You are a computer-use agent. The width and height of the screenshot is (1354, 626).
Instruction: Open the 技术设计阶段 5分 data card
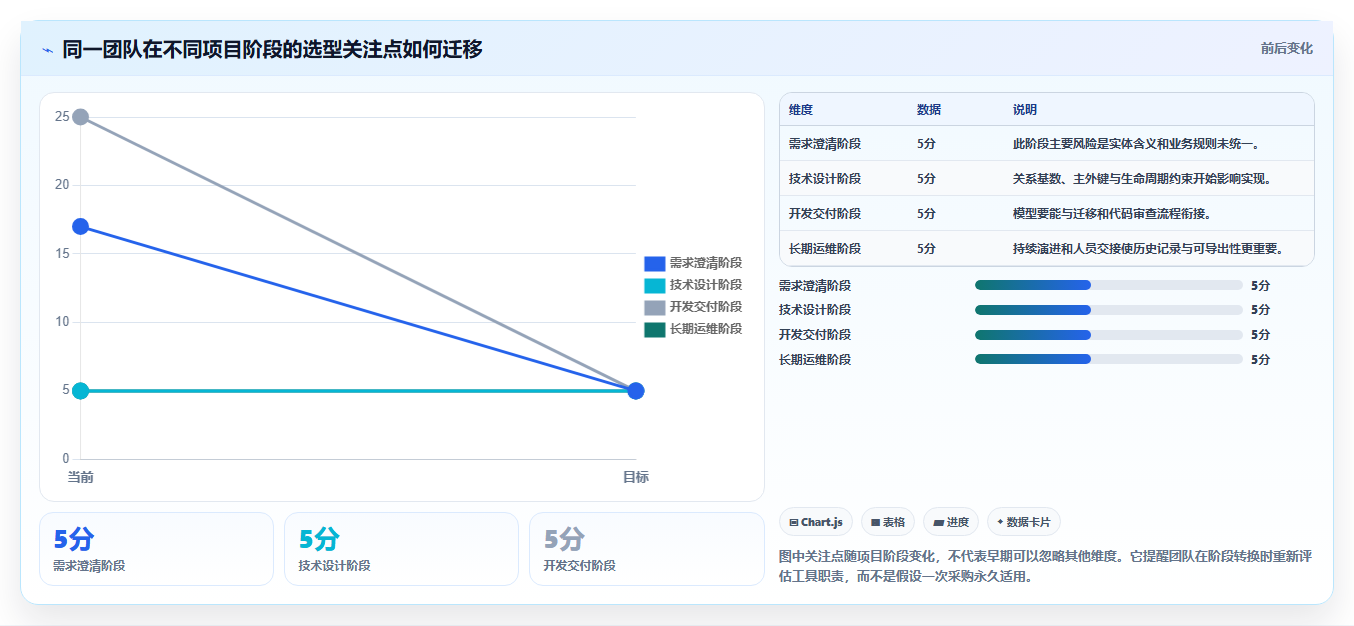click(401, 549)
